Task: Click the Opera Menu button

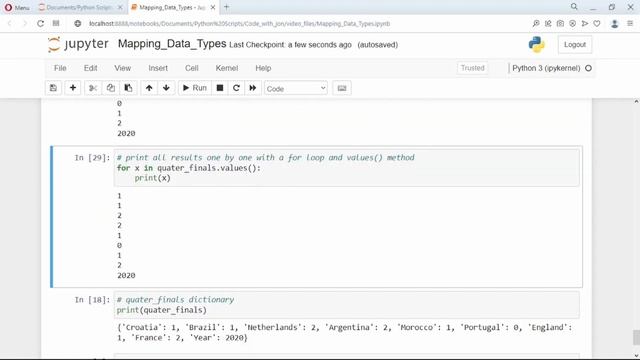Action: click(x=17, y=7)
